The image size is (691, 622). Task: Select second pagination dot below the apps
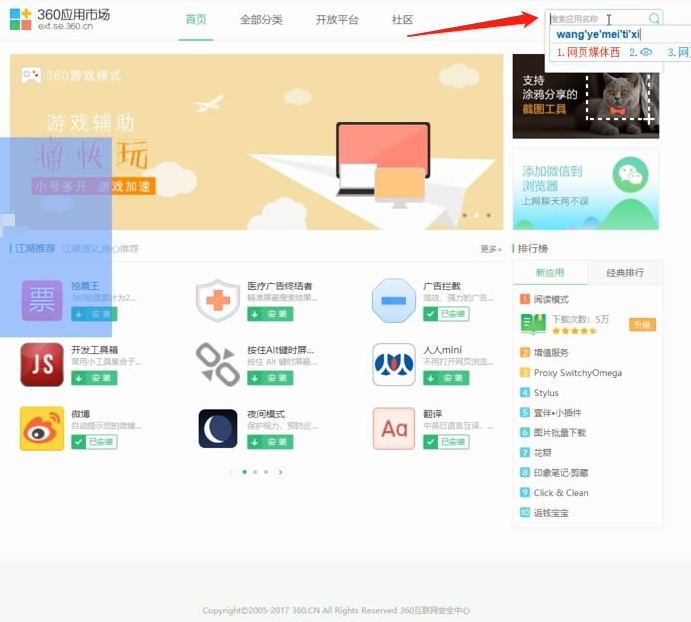pyautogui.click(x=255, y=472)
